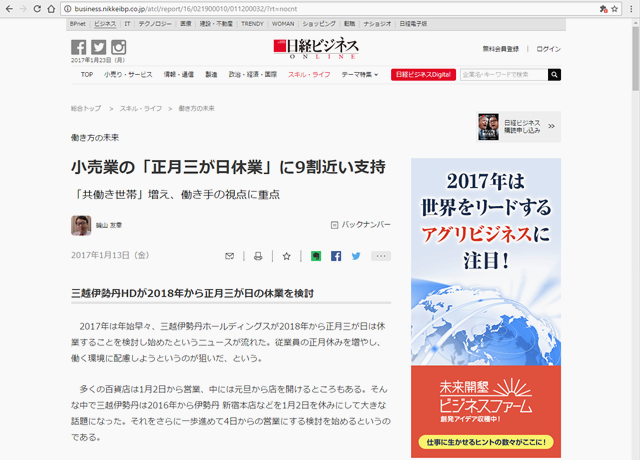This screenshot has width=640, height=460.
Task: Share the article on Facebook
Action: coord(336,256)
